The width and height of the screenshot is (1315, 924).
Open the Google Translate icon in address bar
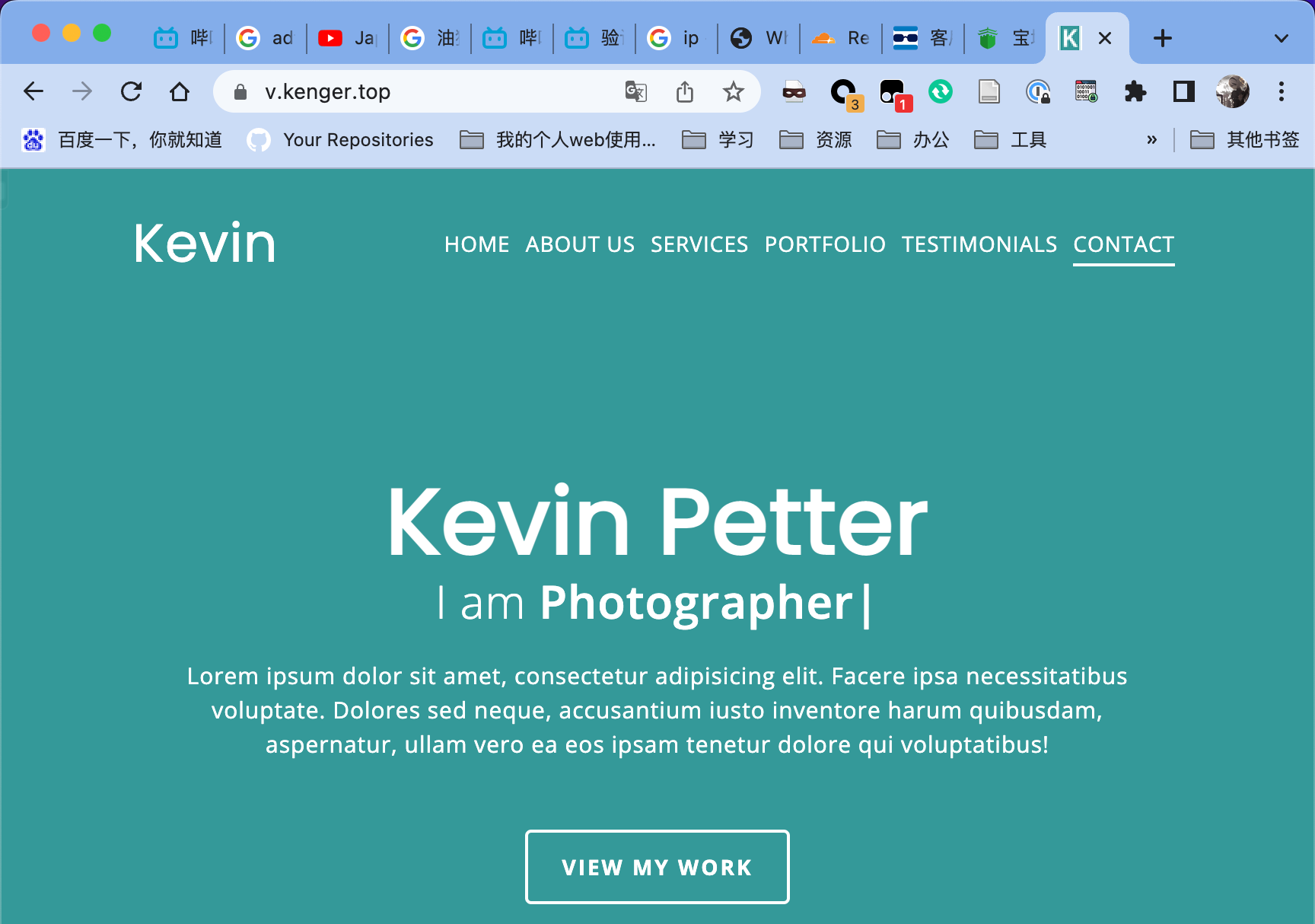coord(636,91)
